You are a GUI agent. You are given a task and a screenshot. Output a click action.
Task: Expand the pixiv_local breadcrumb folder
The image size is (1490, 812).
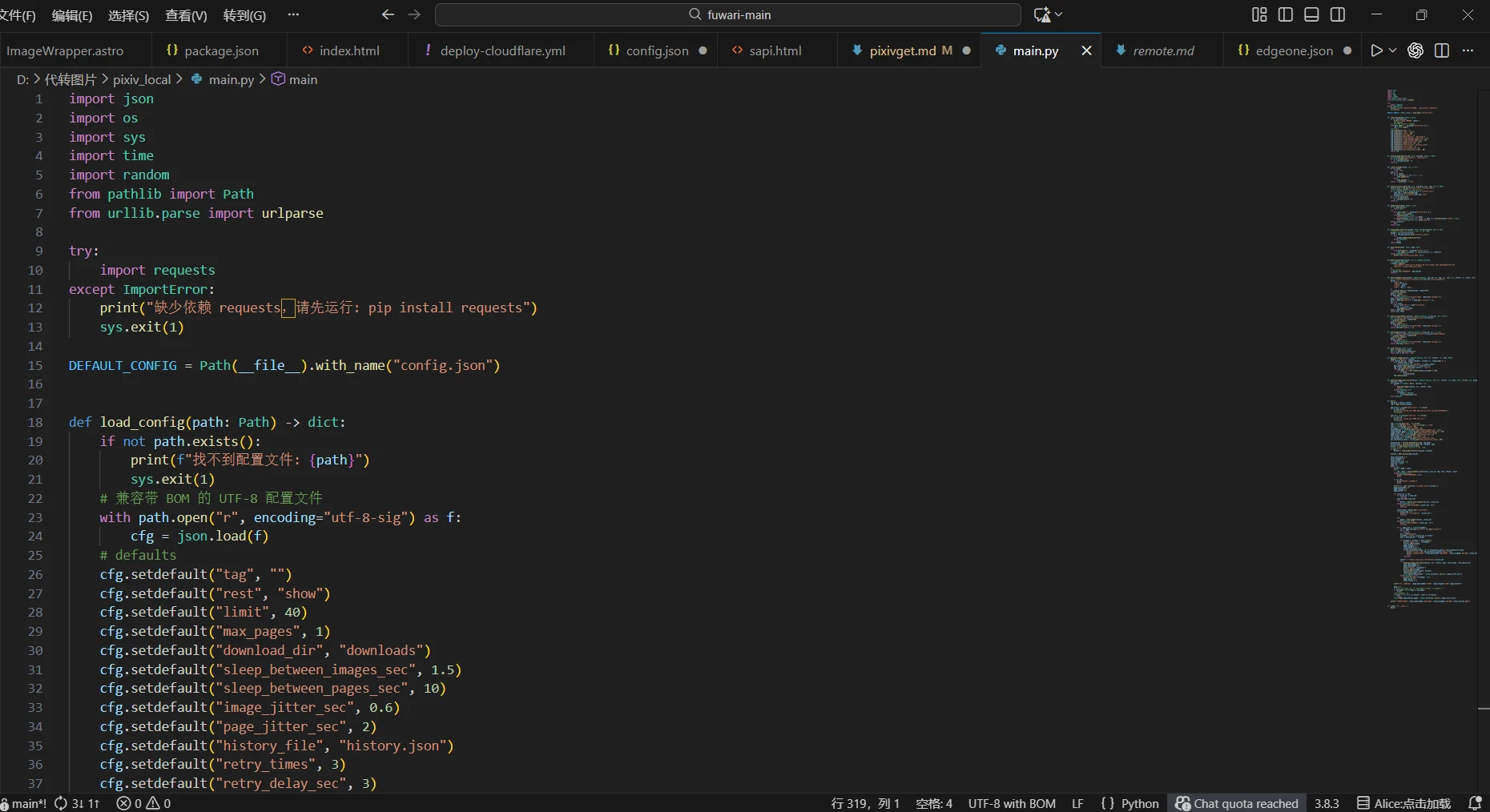[142, 79]
